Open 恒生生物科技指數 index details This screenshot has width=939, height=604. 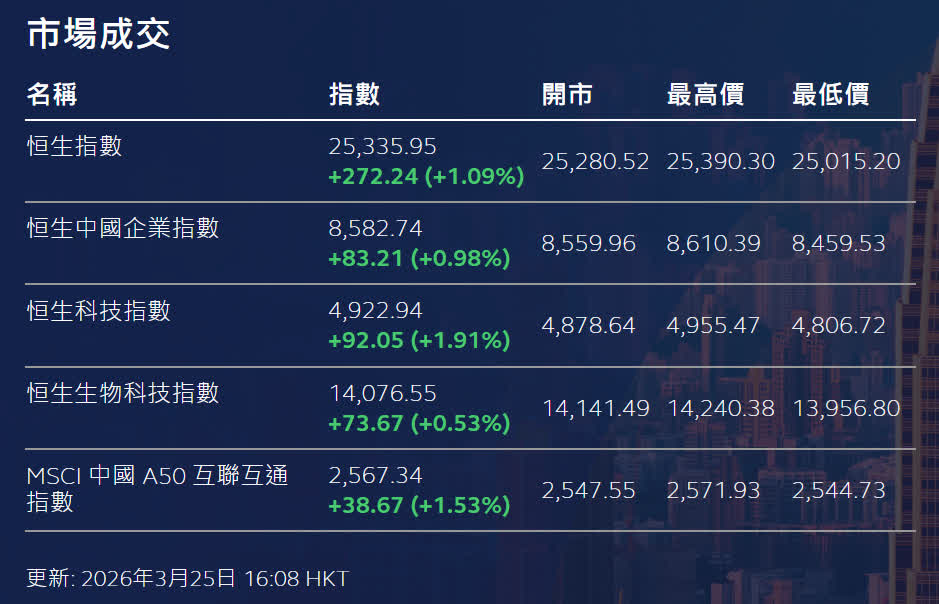pos(122,393)
